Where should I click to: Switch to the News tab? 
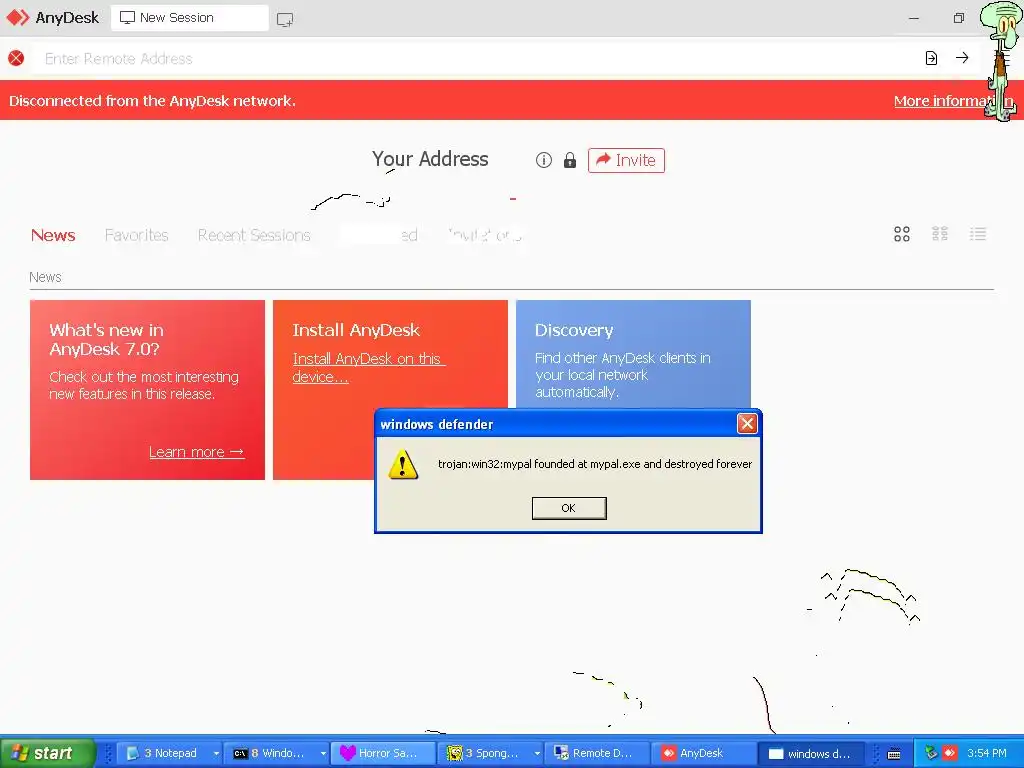[53, 235]
